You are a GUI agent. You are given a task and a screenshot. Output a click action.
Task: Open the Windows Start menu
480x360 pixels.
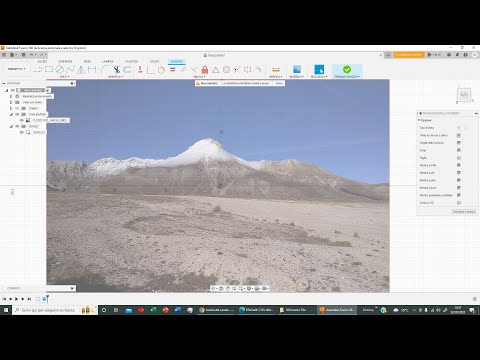pos(6,310)
